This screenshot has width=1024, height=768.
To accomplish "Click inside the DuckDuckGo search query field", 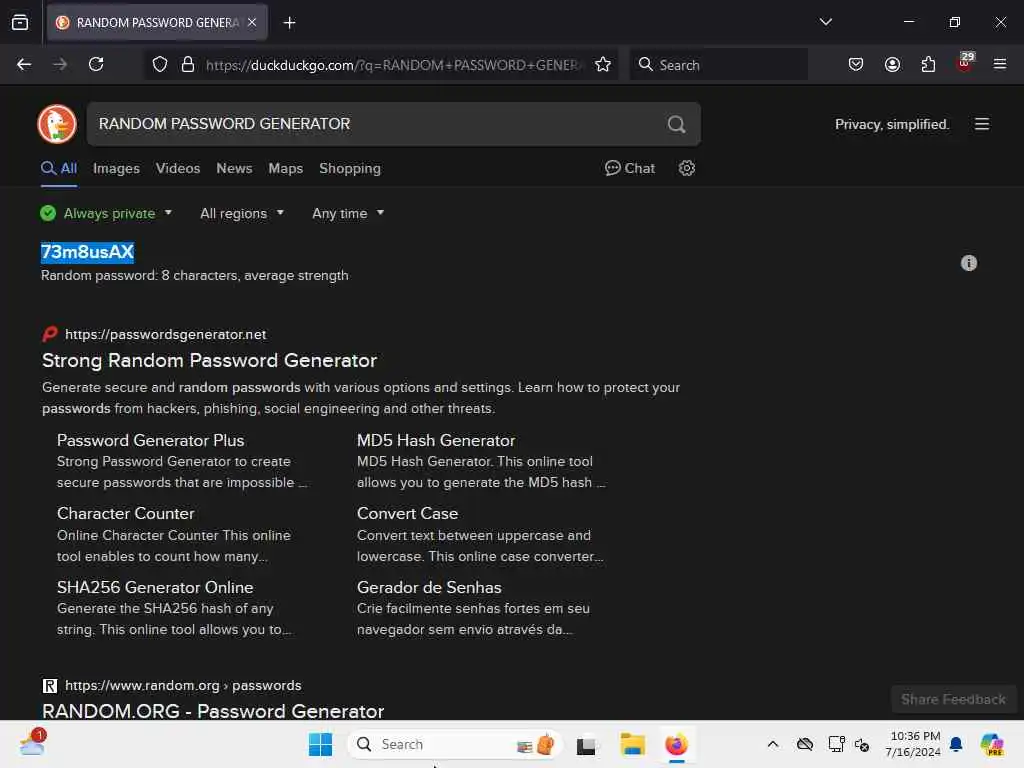I will (379, 124).
